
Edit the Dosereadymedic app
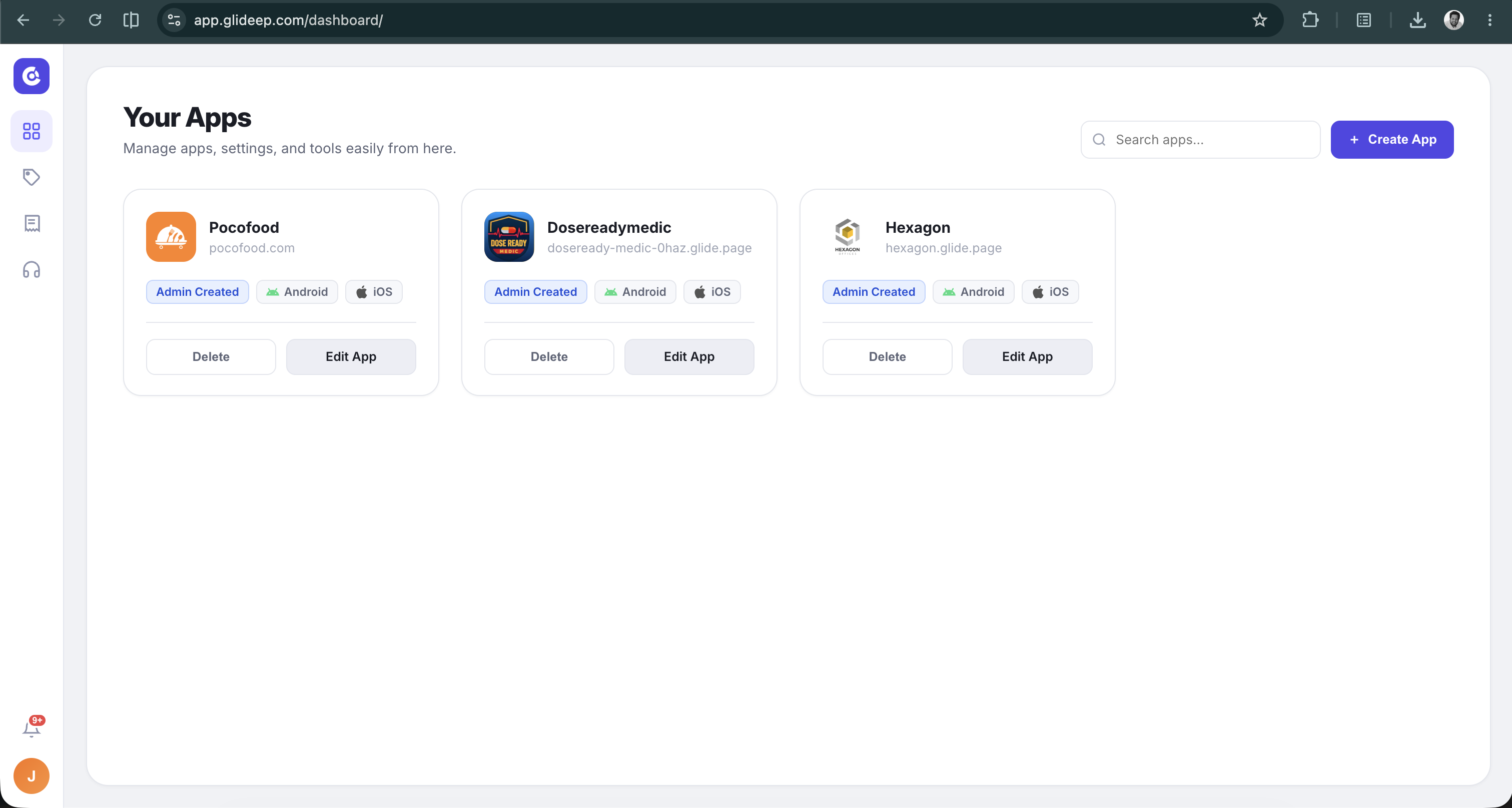click(x=689, y=357)
